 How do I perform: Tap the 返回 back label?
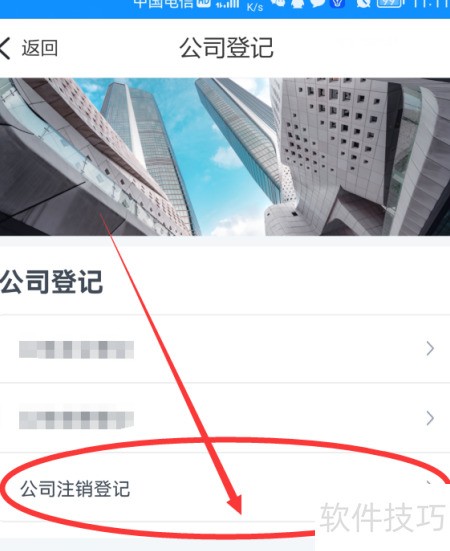(x=40, y=48)
